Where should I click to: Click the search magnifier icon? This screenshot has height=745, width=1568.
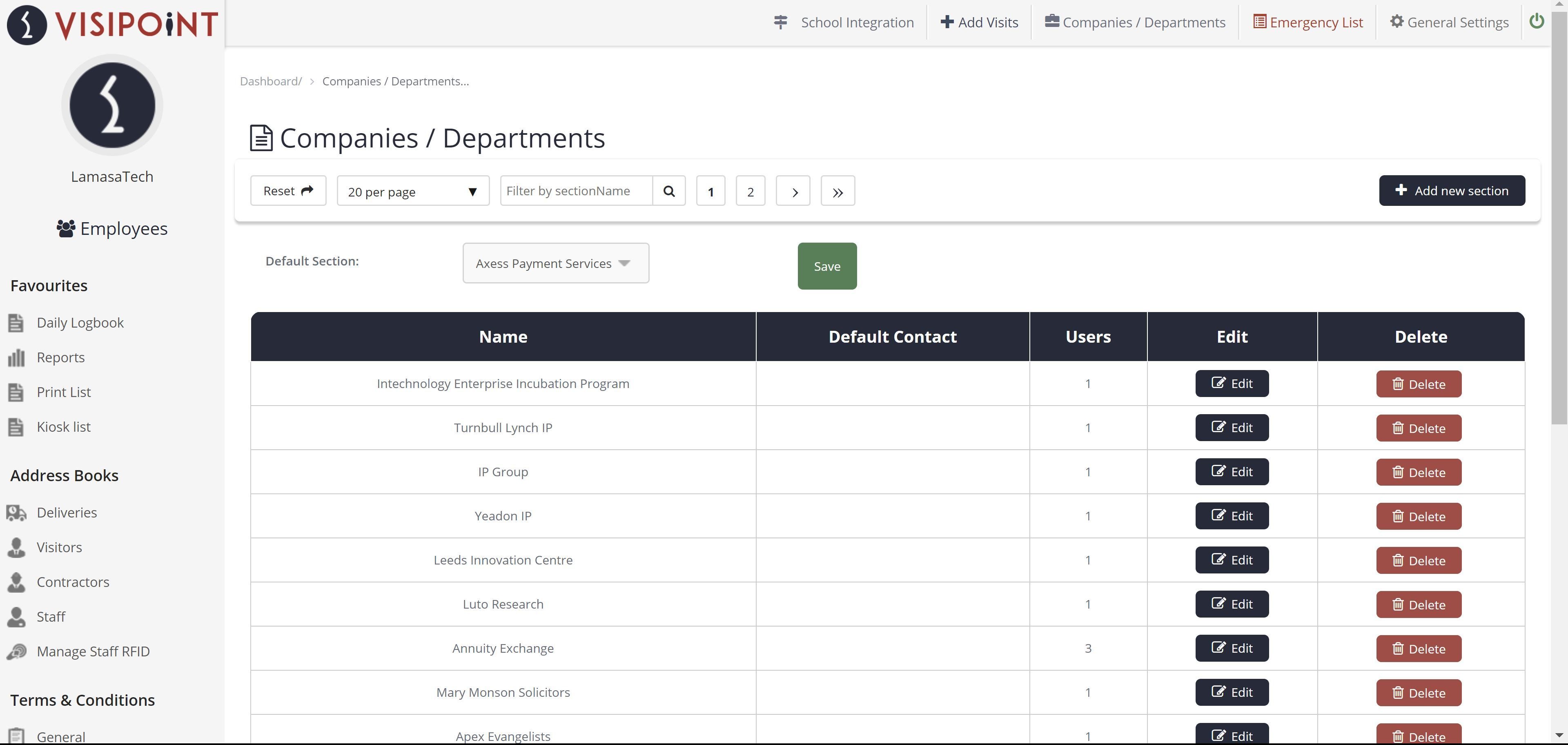[669, 190]
